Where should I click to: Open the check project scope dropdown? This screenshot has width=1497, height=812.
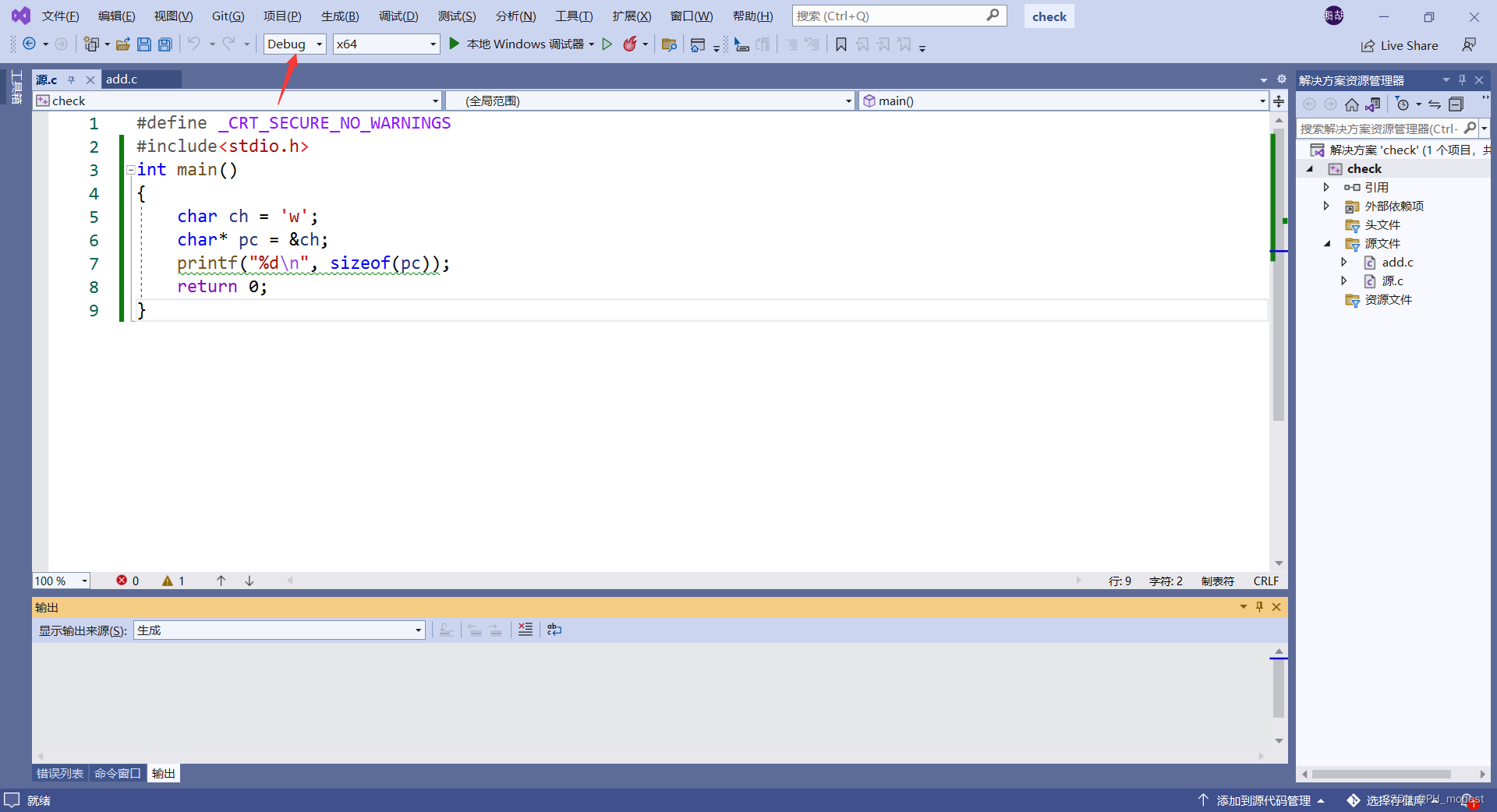click(x=238, y=101)
